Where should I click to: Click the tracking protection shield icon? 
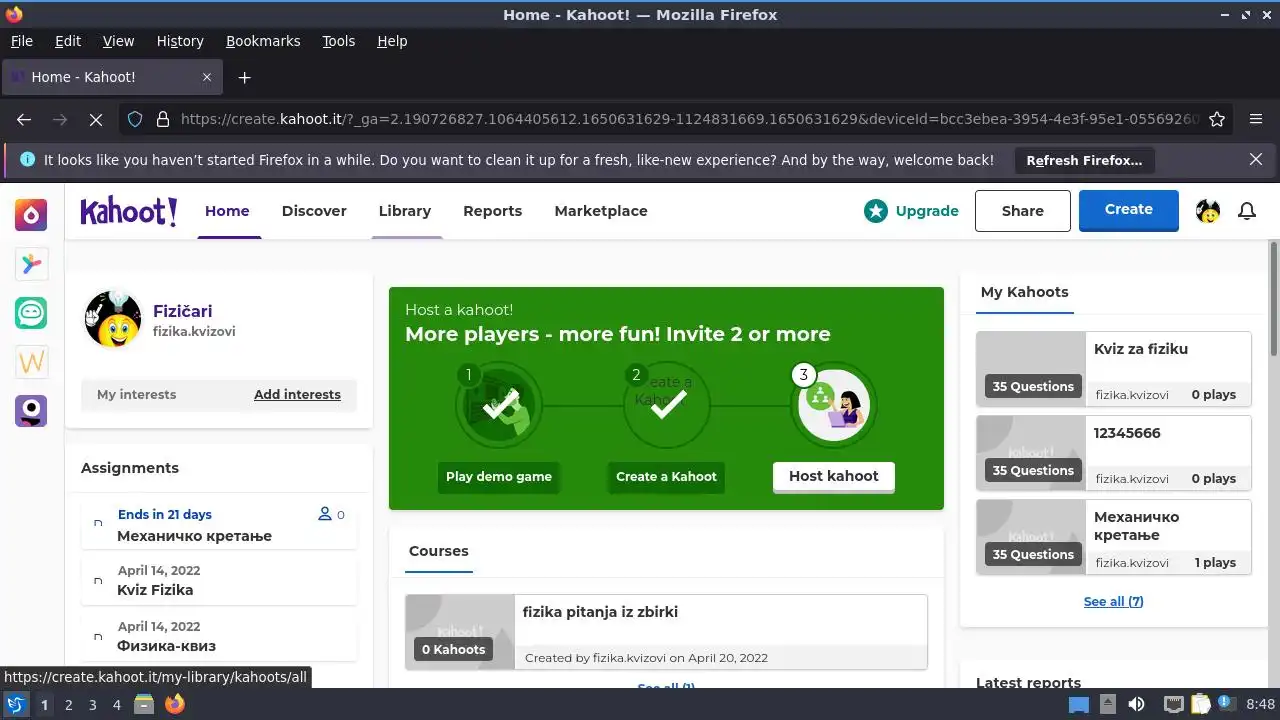click(x=135, y=119)
